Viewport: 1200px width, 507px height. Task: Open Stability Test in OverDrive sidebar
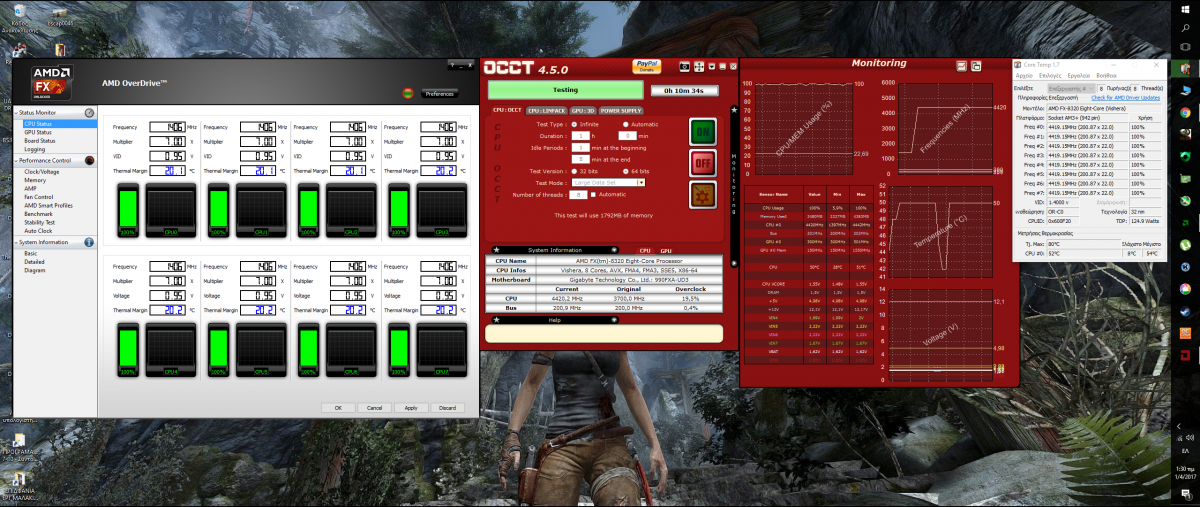(40, 220)
